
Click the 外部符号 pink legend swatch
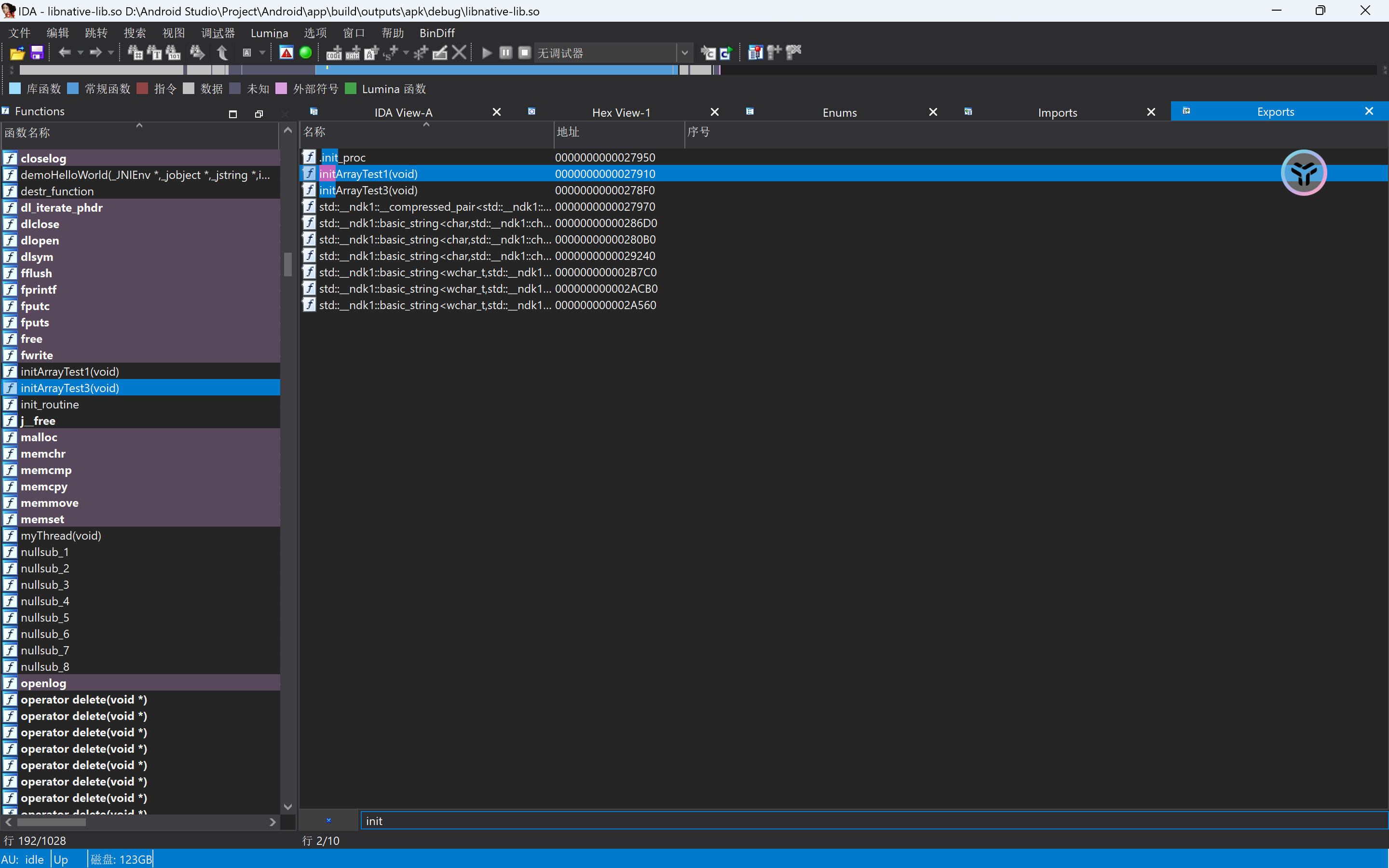pos(281,88)
